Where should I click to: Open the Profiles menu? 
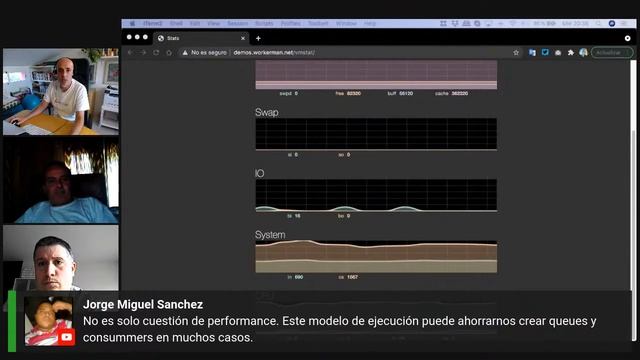pyautogui.click(x=291, y=24)
